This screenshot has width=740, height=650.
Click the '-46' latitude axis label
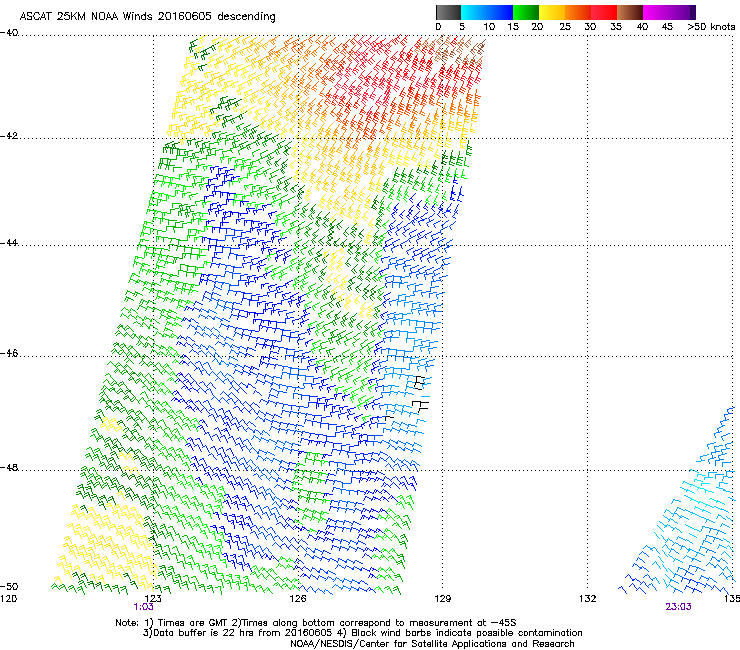tap(9, 354)
